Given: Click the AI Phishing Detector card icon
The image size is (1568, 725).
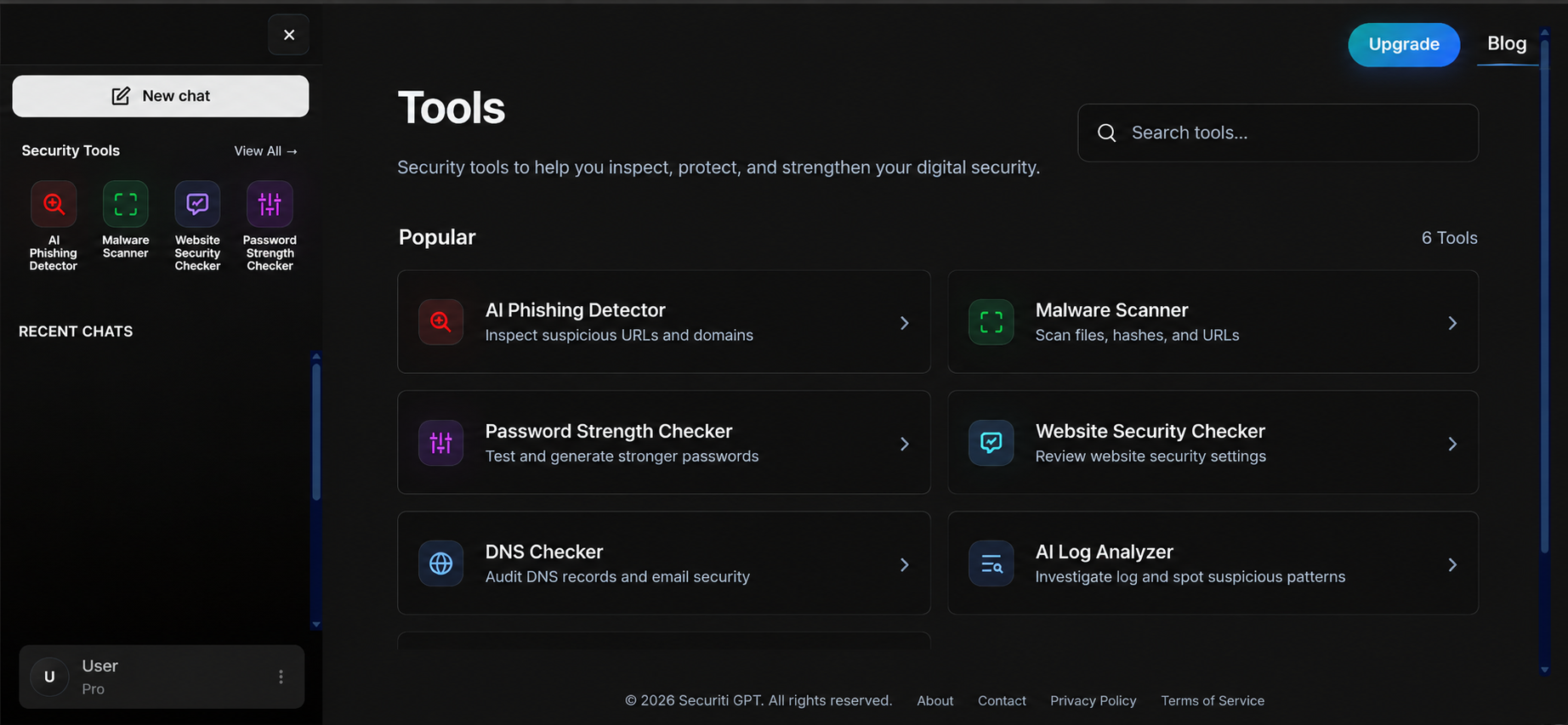Looking at the screenshot, I should tap(440, 322).
